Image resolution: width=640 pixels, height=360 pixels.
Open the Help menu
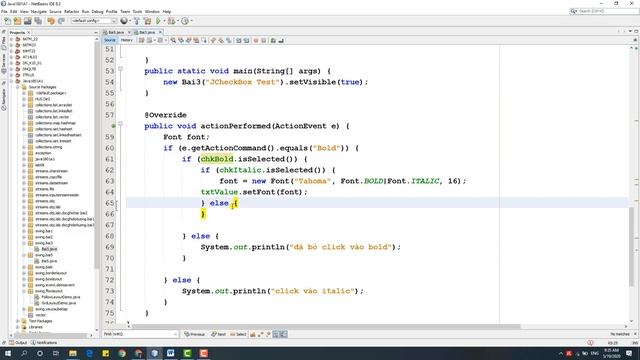pyautogui.click(x=167, y=11)
